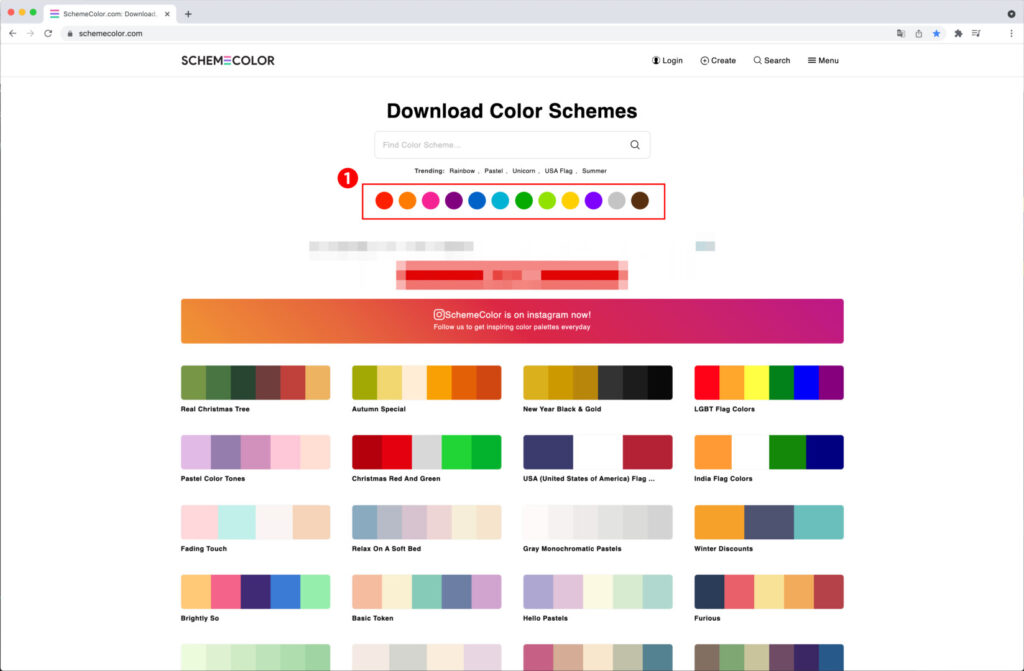Open the USA Flag palette thumbnail
1024x671 pixels.
598,452
